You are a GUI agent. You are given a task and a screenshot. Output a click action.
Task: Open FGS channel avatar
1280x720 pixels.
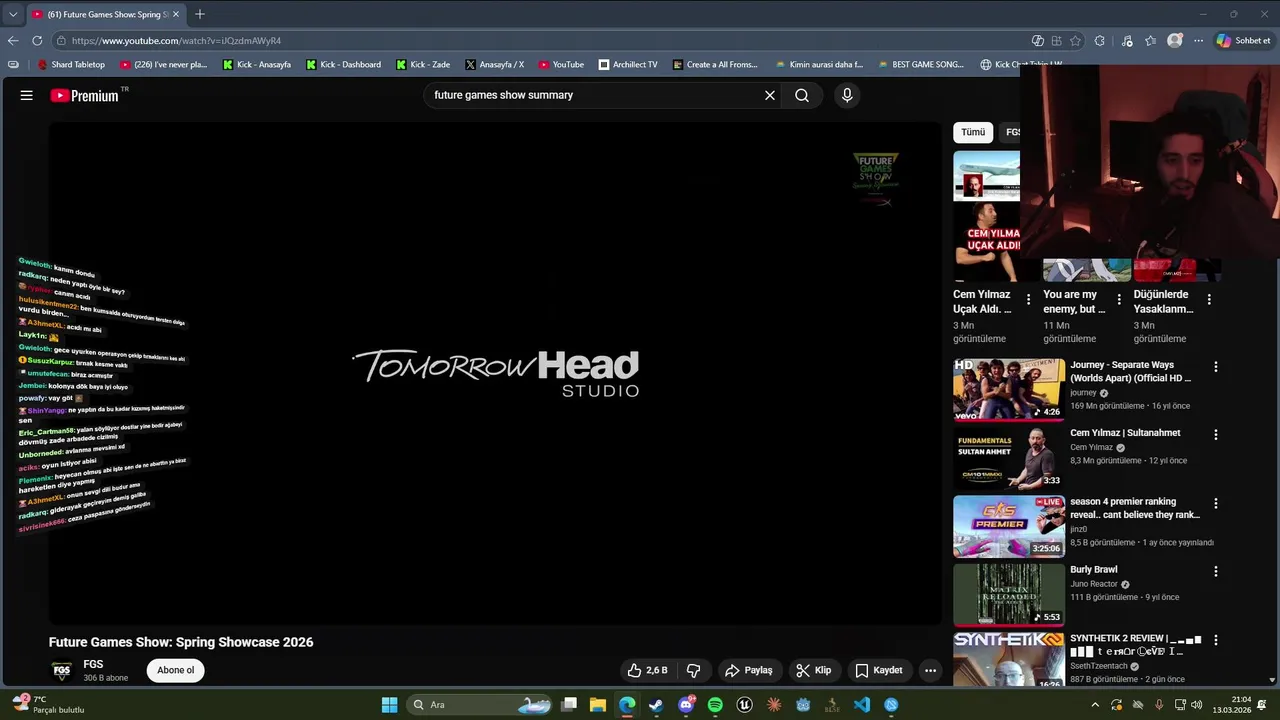(62, 670)
